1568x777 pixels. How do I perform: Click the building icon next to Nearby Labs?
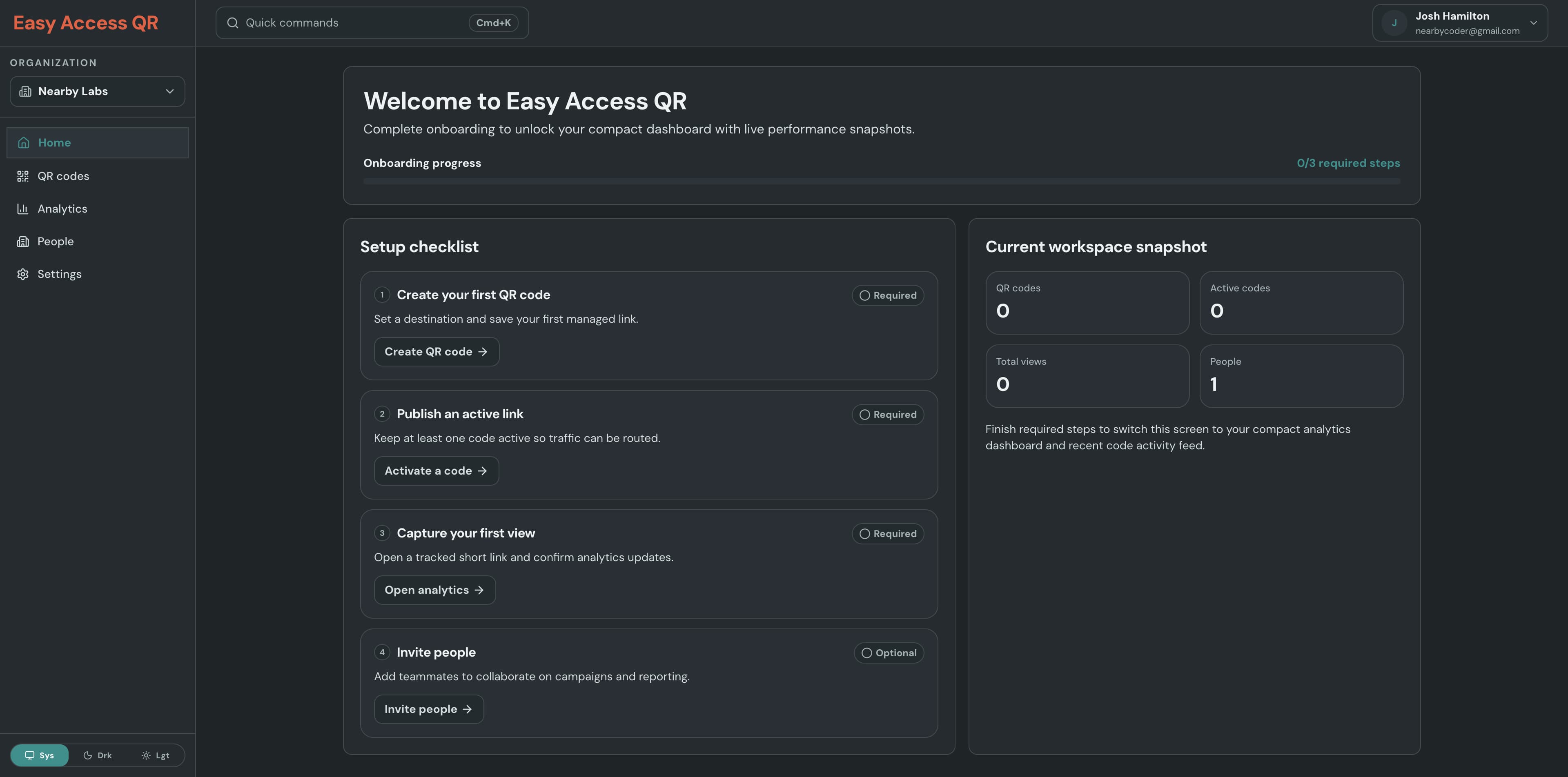[25, 91]
